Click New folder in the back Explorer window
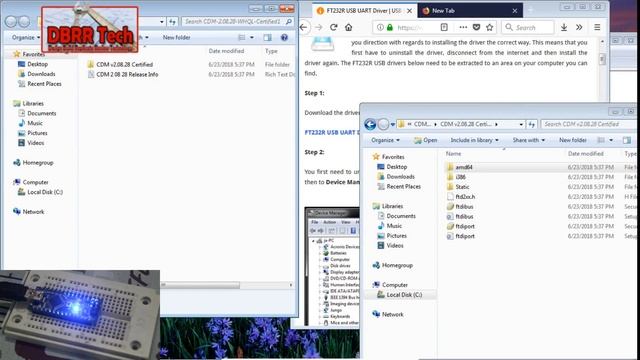This screenshot has height=360, width=640. 176,37
